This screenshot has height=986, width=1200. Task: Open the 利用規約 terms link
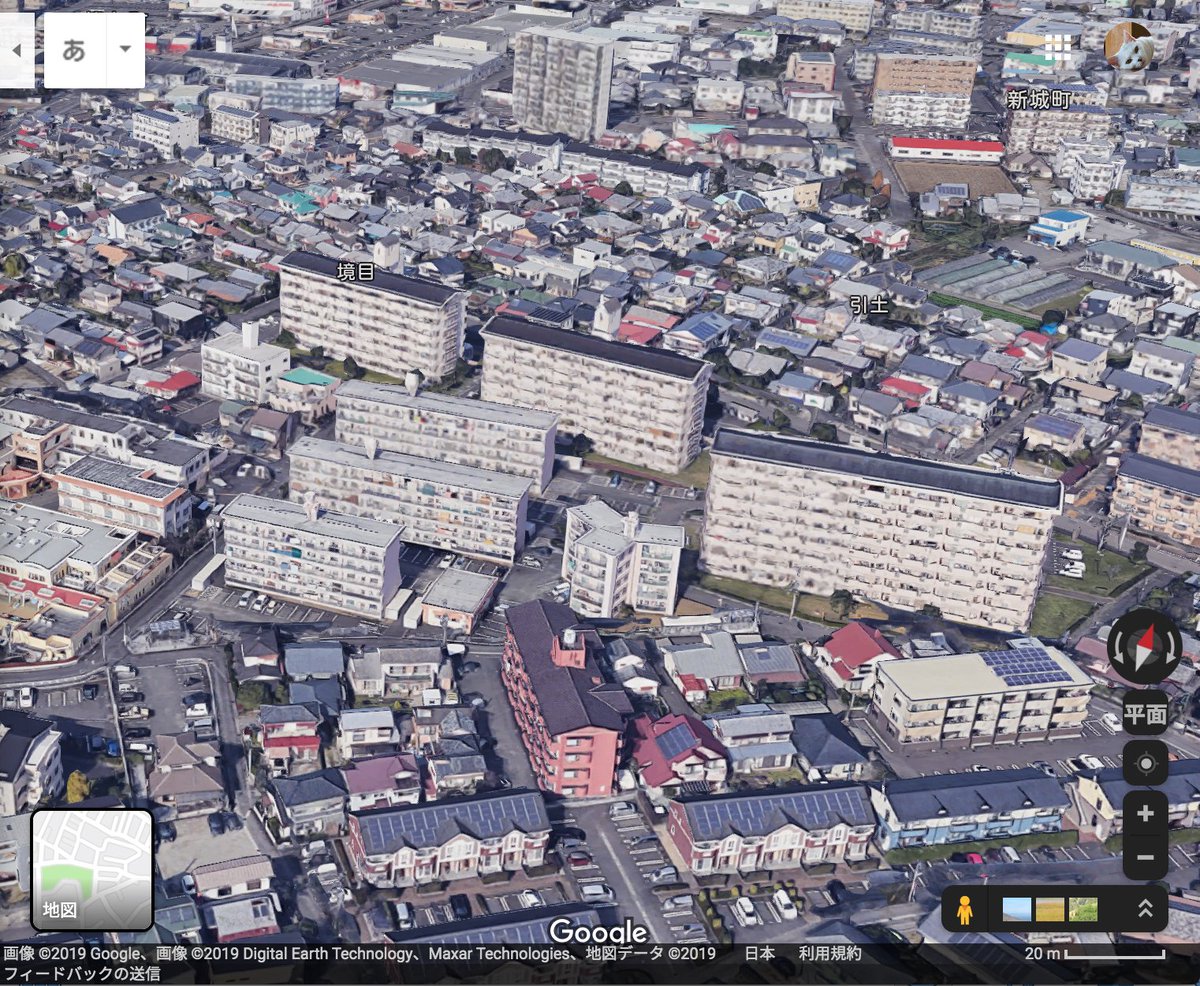[829, 953]
